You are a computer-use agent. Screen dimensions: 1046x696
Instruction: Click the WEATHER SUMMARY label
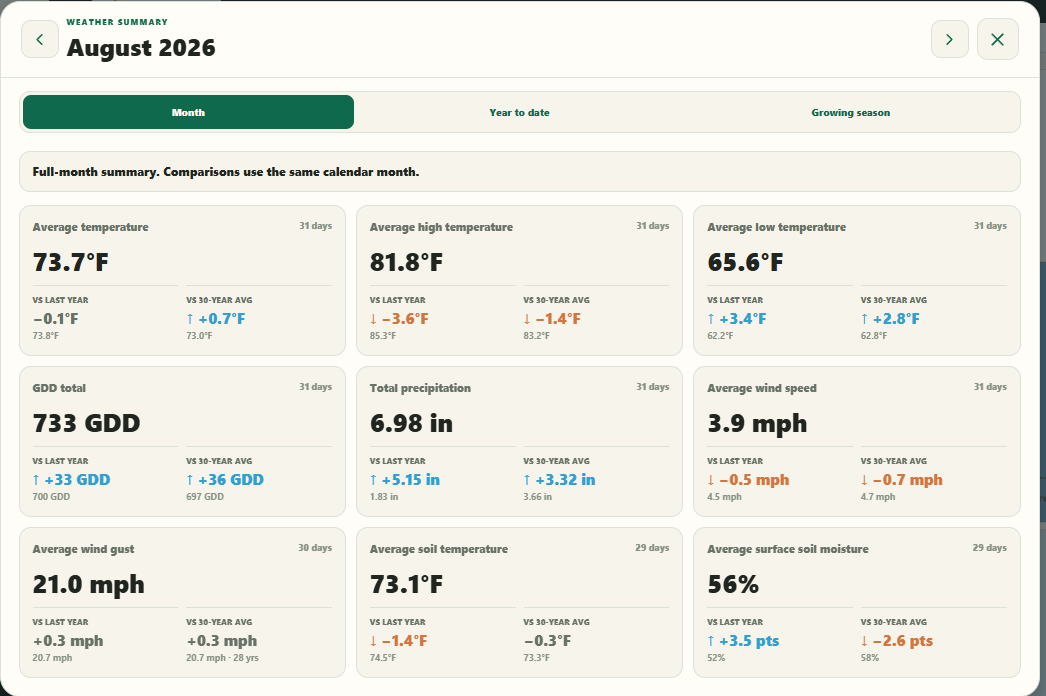point(117,22)
